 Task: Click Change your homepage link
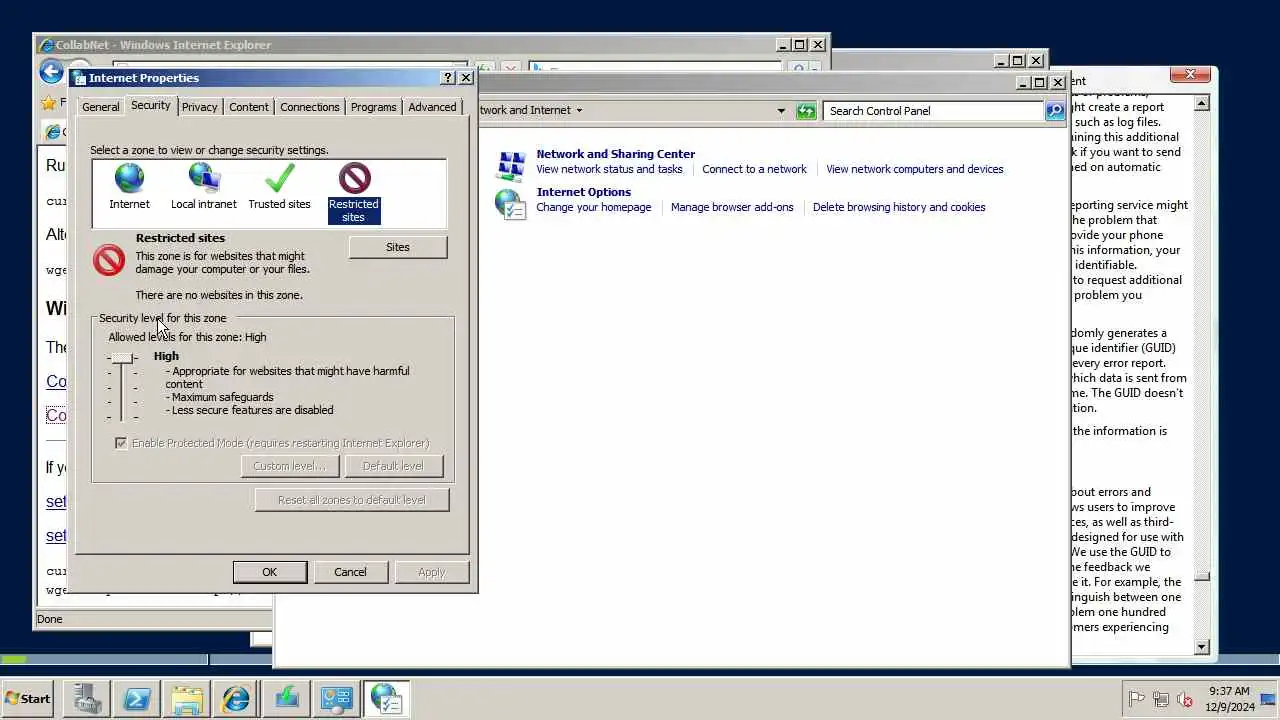pos(594,207)
